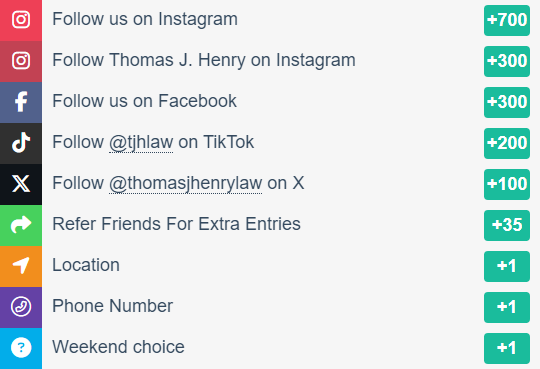
Task: Expand the Phone Number entry
Action: coord(270,307)
